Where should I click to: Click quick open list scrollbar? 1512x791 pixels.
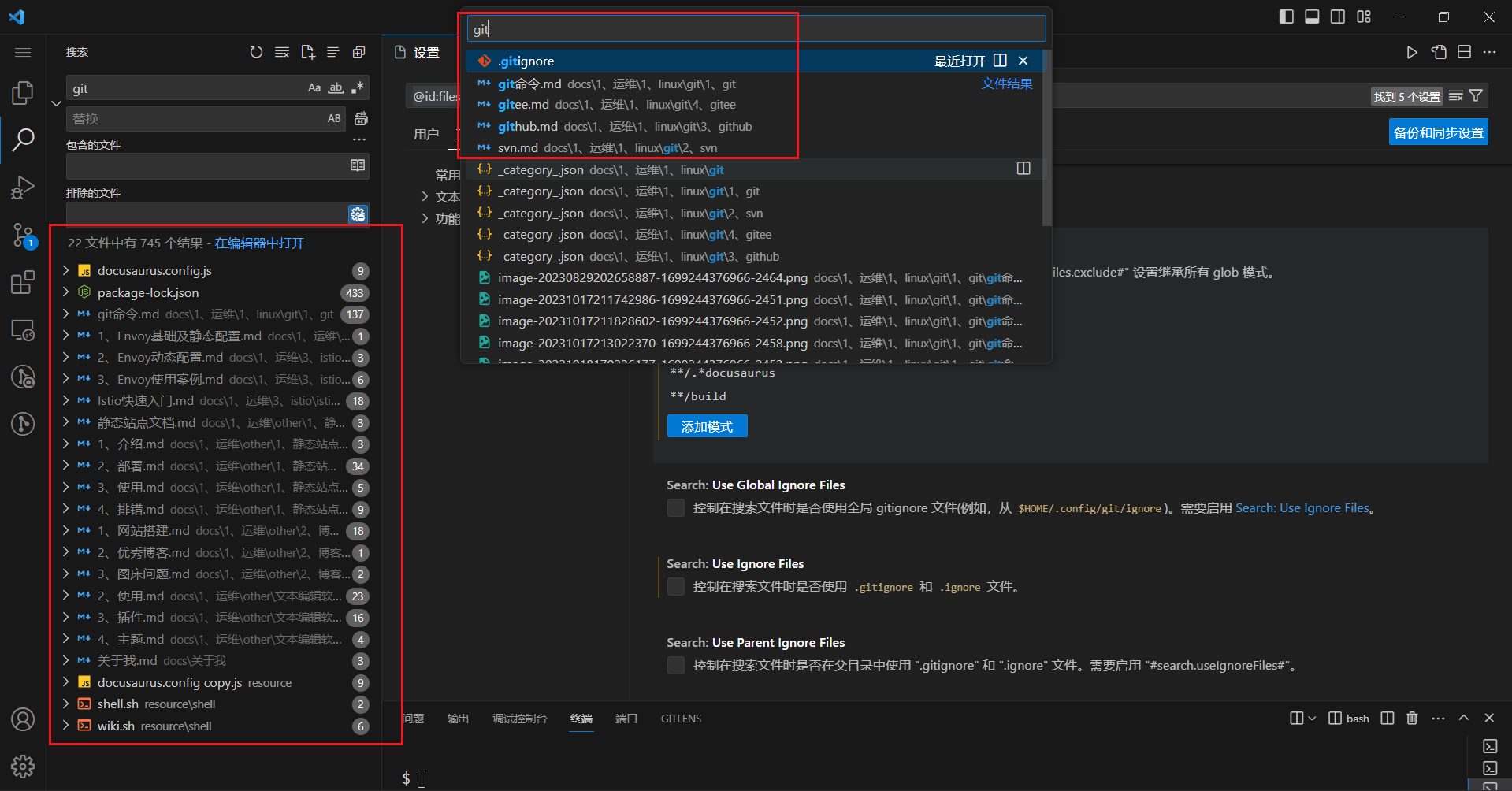pyautogui.click(x=1047, y=138)
